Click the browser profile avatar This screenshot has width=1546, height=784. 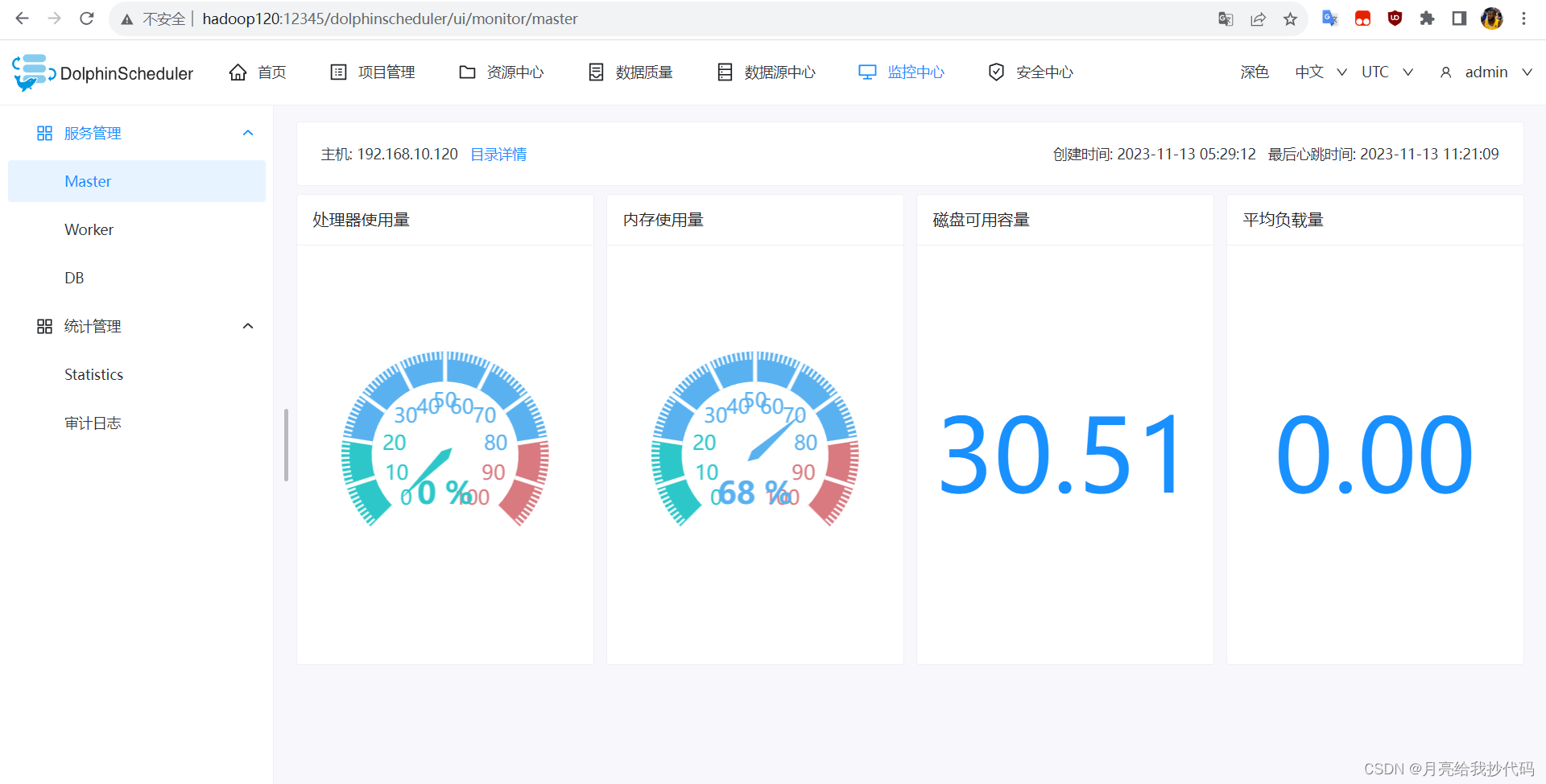1492,19
